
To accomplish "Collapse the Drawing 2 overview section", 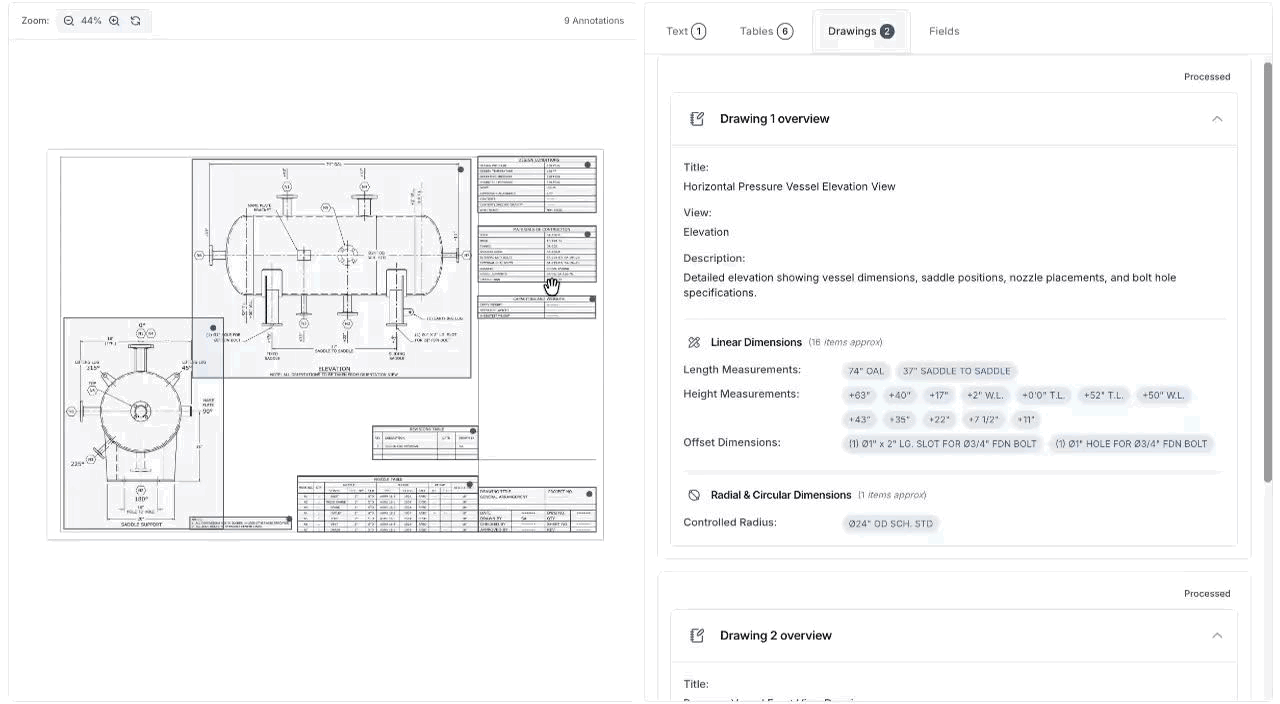I will [1217, 636].
